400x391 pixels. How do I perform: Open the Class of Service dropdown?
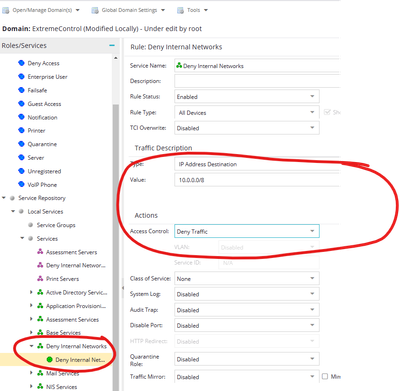coord(247,279)
